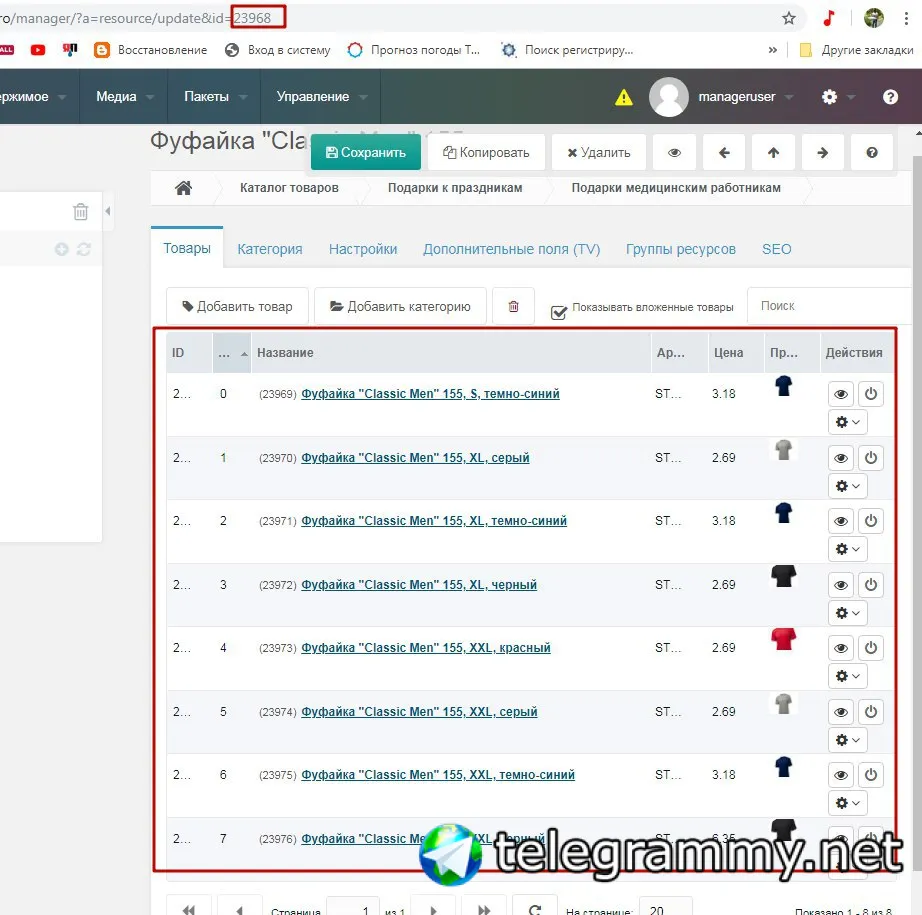Toggle power button for product 23970
This screenshot has width=922, height=915.
(x=871, y=458)
